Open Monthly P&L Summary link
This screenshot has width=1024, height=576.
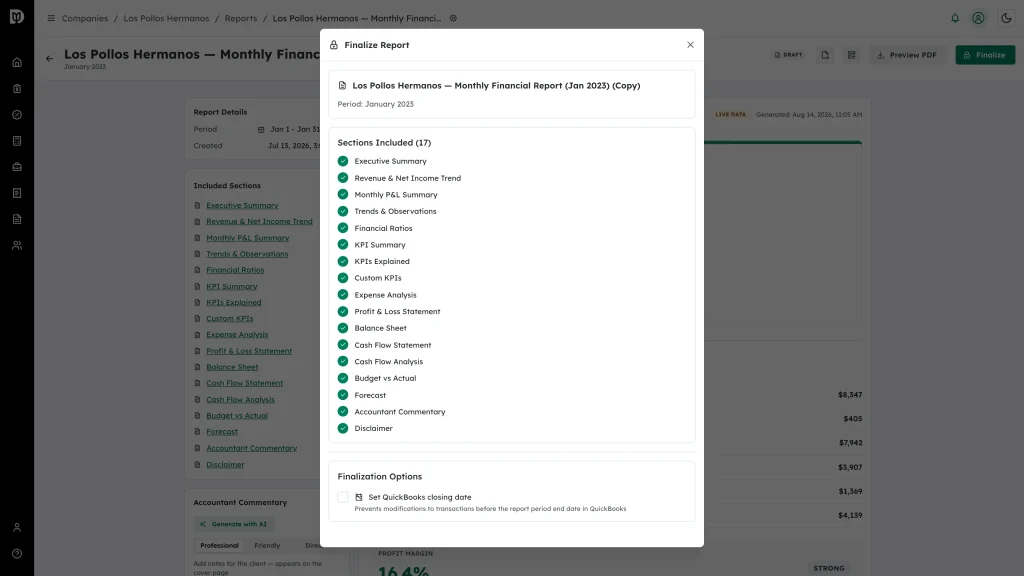pos(248,238)
